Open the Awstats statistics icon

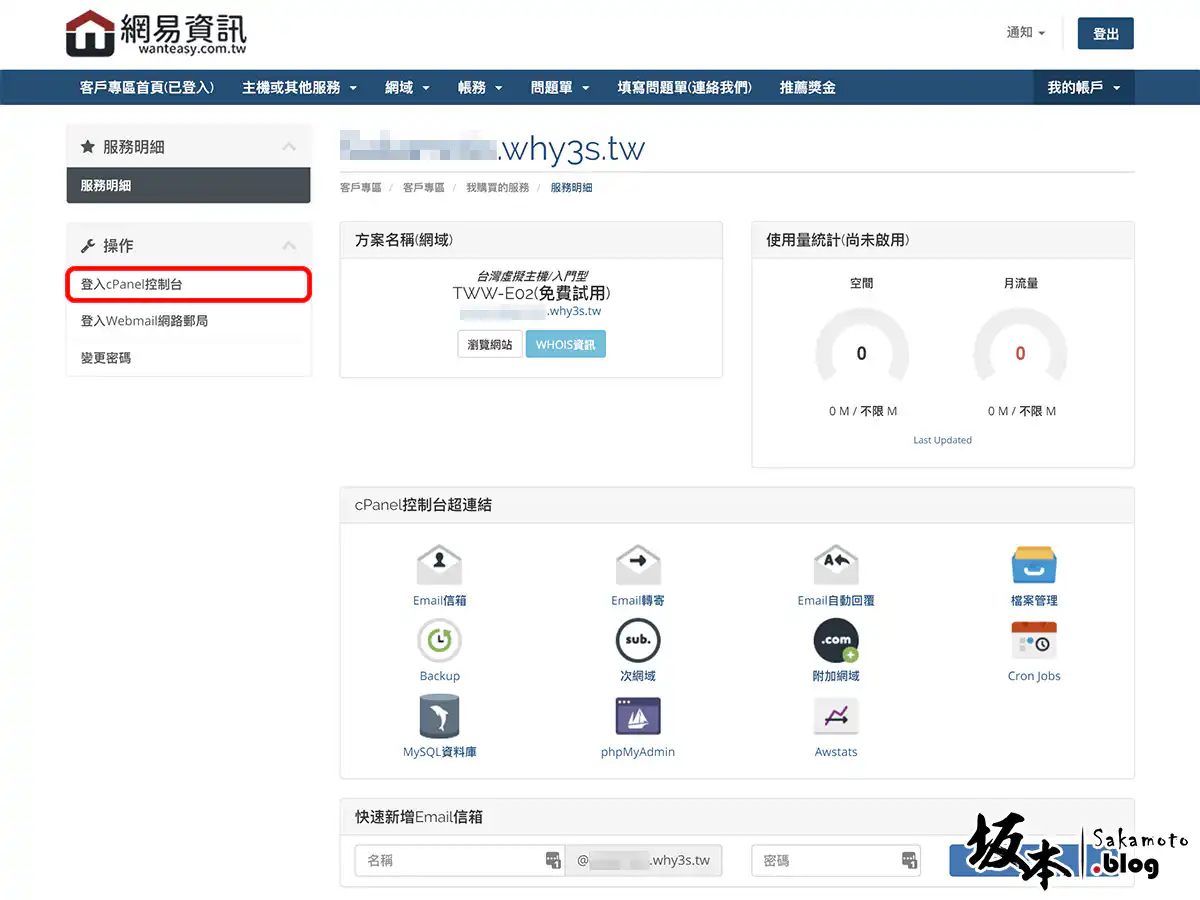point(836,717)
